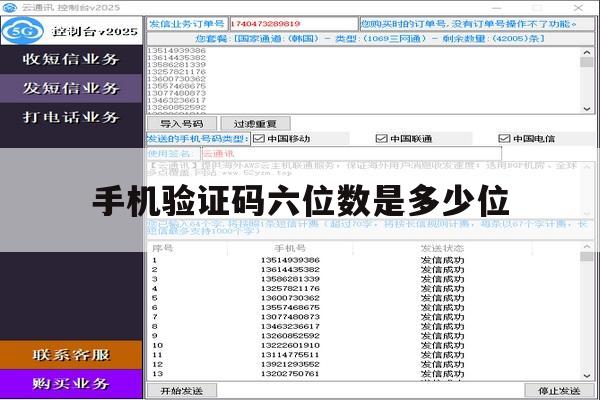Viewport: 600px width, 400px height.
Task: Toggle the 中国移动 checkbox
Action: tap(259, 139)
